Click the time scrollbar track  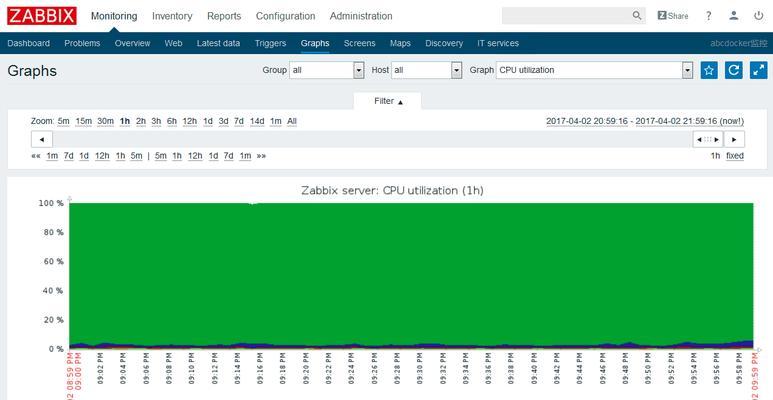pyautogui.click(x=372, y=139)
